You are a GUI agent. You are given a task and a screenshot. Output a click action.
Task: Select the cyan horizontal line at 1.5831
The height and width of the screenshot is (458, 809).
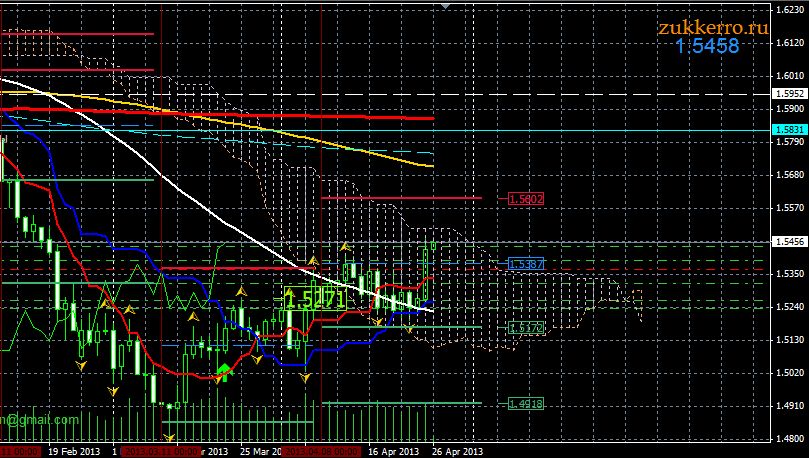pyautogui.click(x=600, y=130)
